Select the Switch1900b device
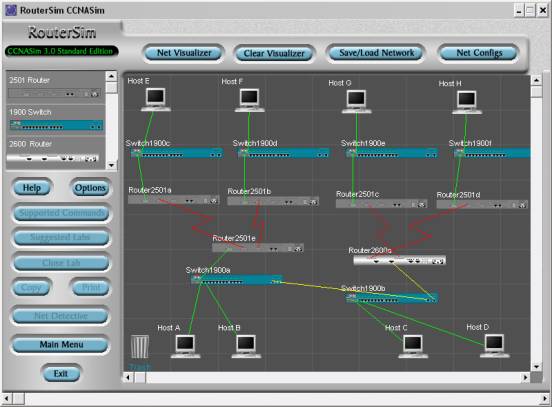 392,298
